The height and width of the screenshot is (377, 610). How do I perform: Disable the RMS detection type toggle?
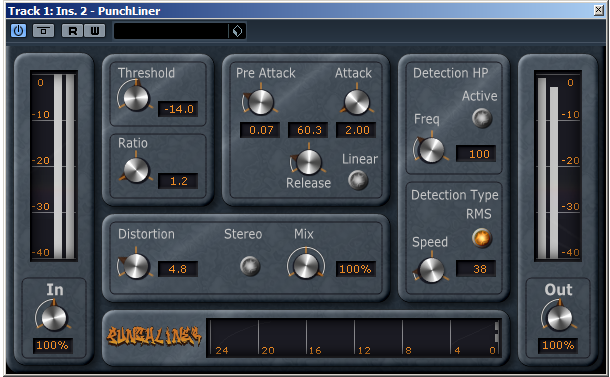pyautogui.click(x=482, y=238)
